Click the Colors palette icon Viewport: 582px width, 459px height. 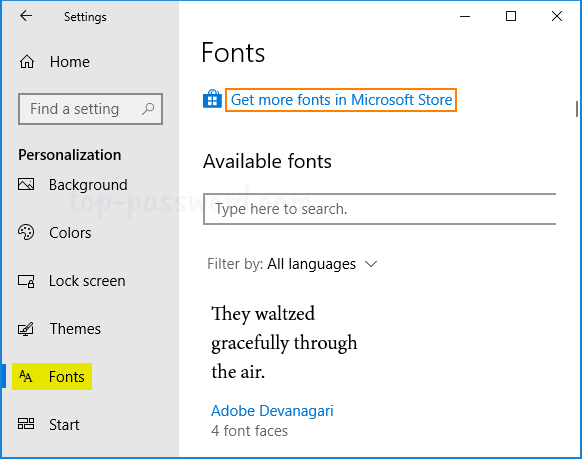26,232
